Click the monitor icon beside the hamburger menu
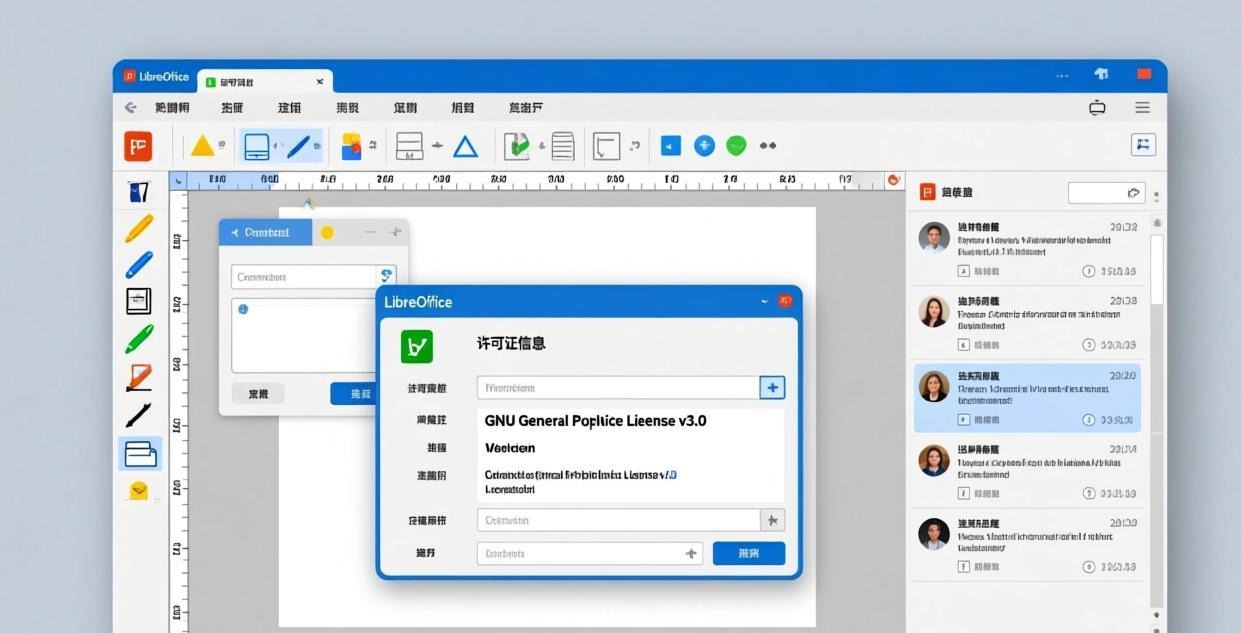The width and height of the screenshot is (1241, 633). click(x=1097, y=107)
